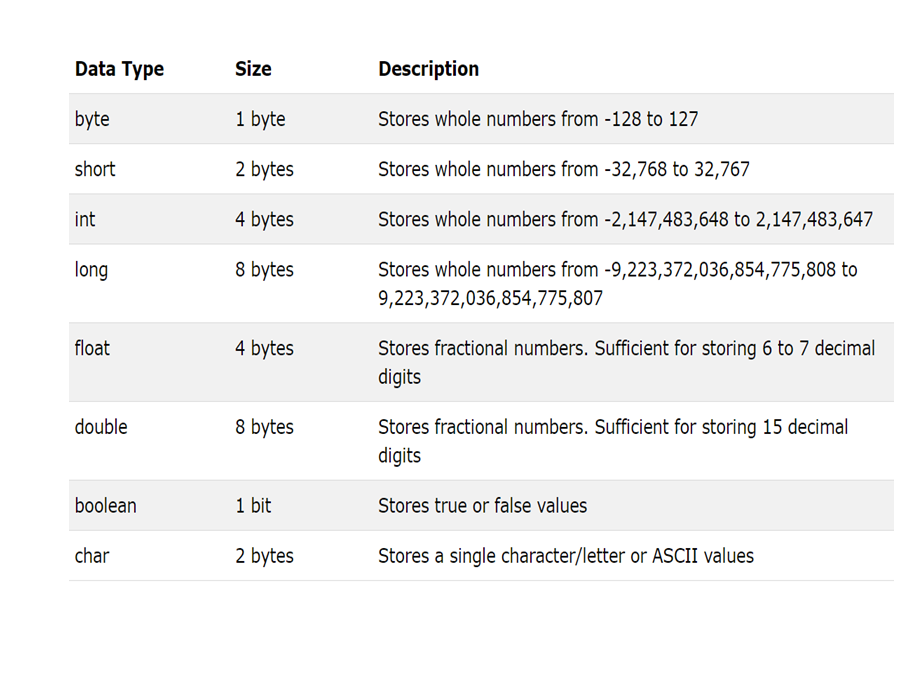Select the "char" data type cell
Screen dimensions: 920x692
click(92, 556)
